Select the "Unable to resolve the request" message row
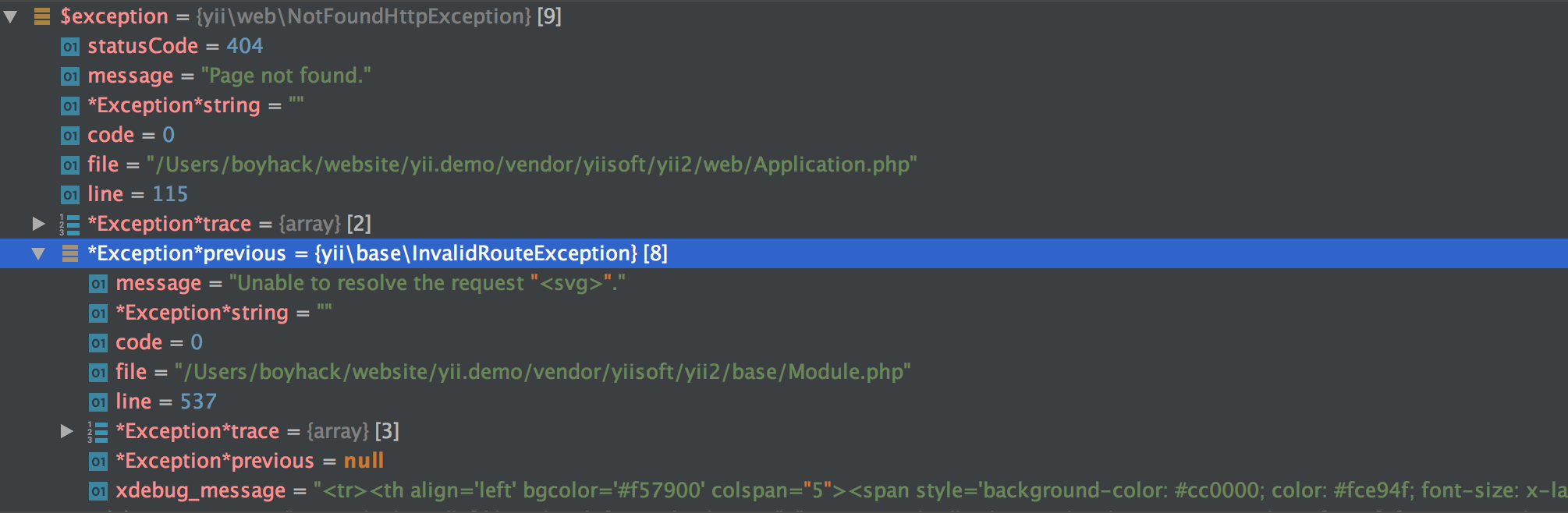Image resolution: width=1568 pixels, height=513 pixels. (x=784, y=283)
